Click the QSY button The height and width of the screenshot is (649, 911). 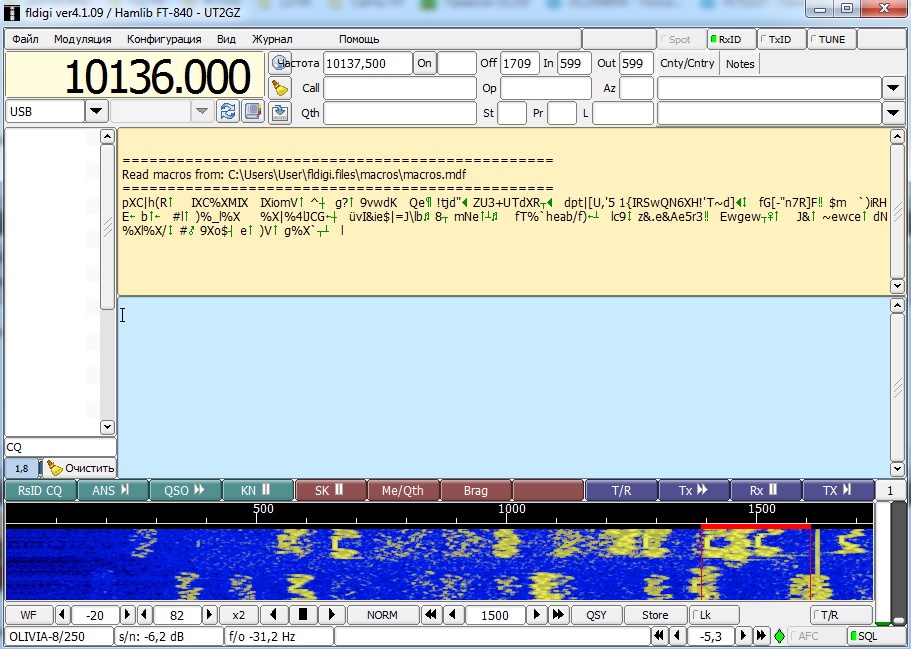click(x=596, y=615)
